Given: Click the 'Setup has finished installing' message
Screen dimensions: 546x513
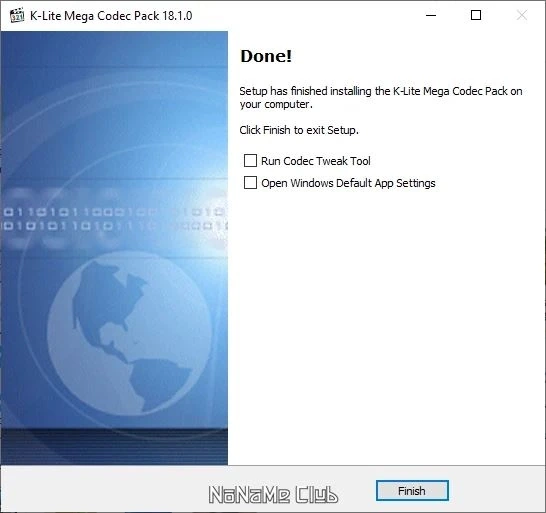Looking at the screenshot, I should [x=381, y=98].
